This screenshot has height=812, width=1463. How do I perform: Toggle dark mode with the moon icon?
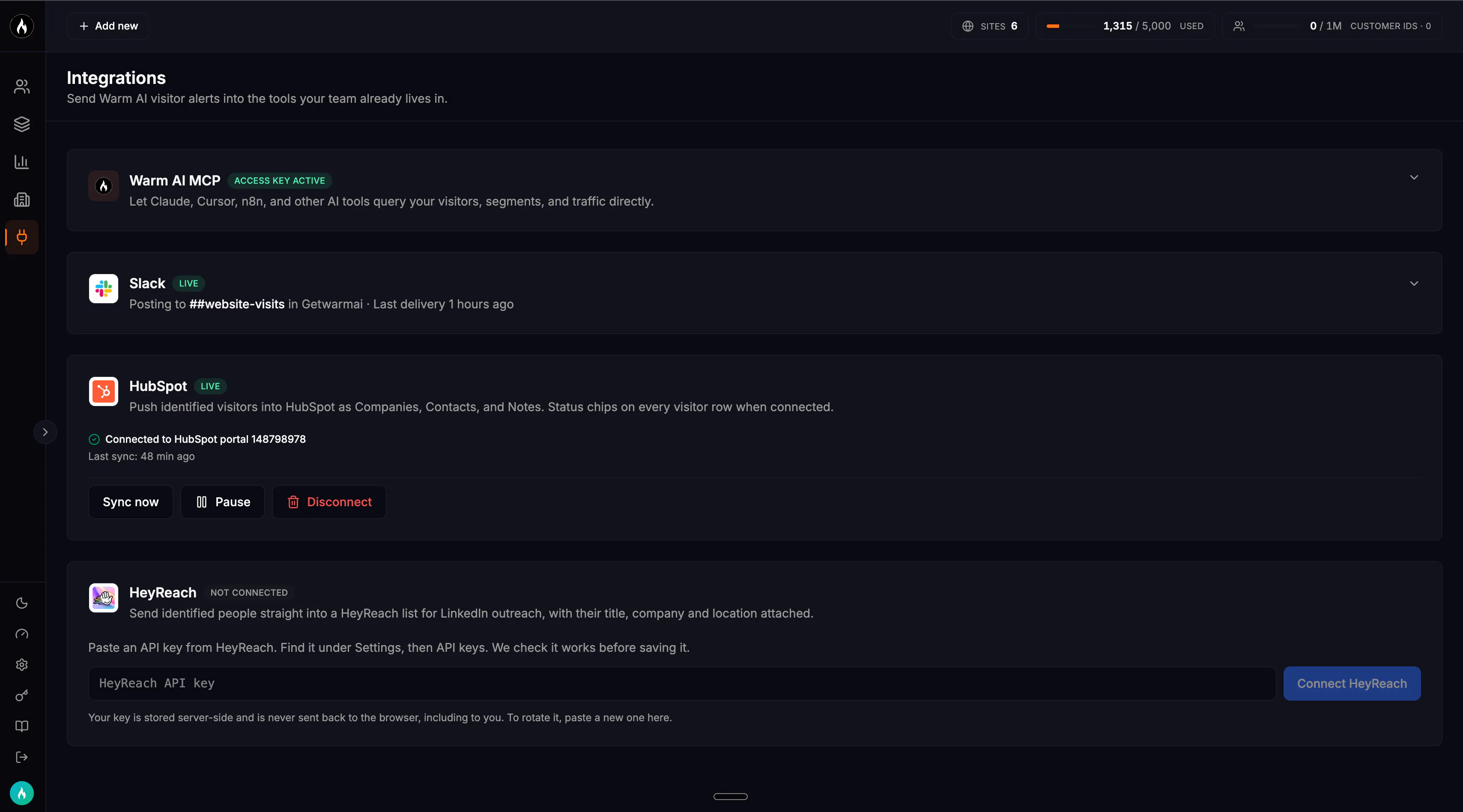pos(21,603)
